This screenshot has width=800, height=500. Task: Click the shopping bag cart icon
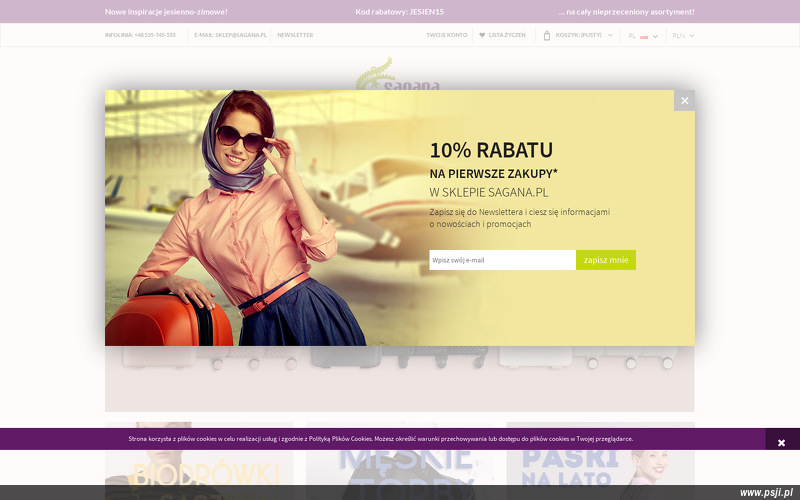click(x=547, y=35)
